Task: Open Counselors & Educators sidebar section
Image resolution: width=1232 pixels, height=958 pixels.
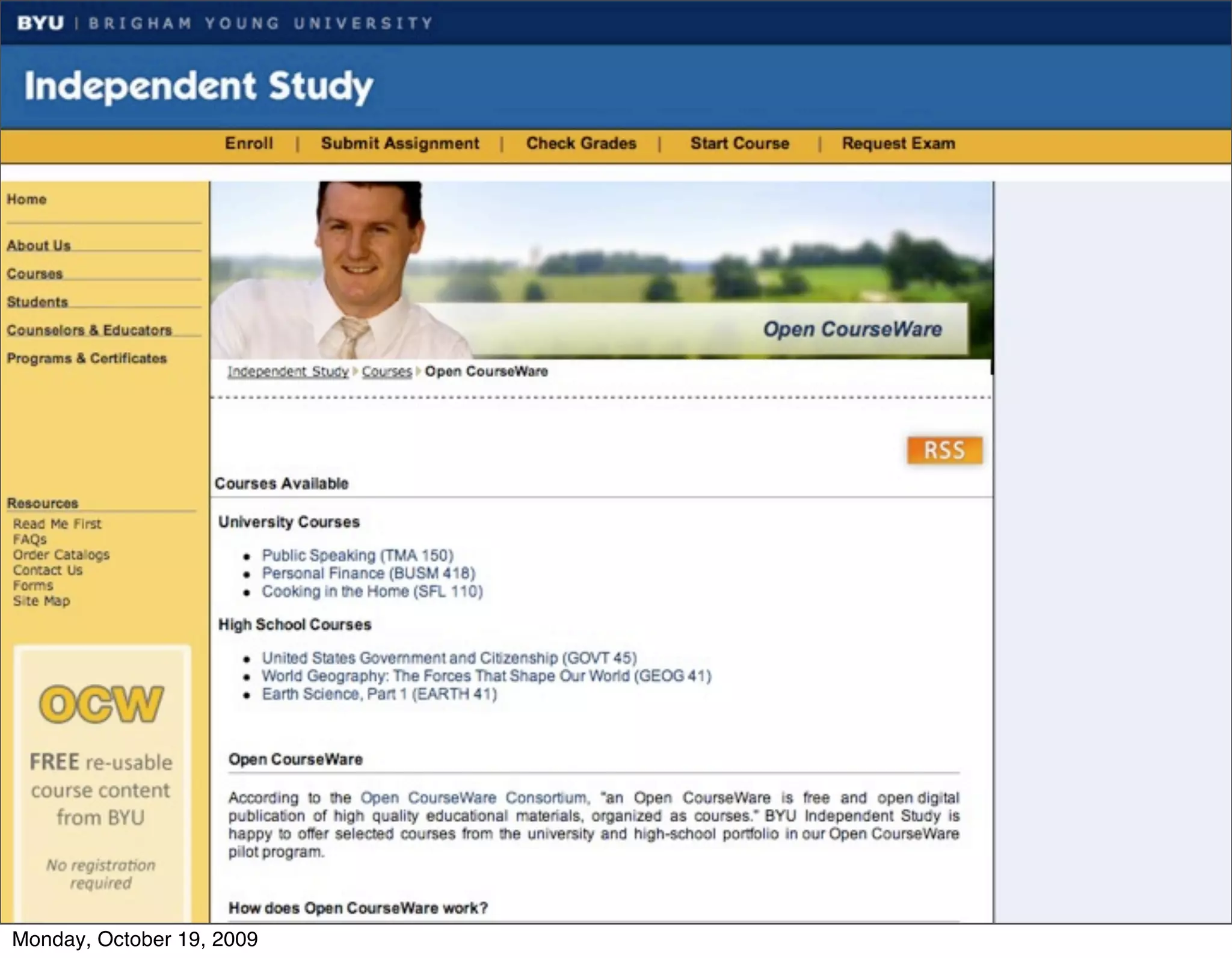Action: (x=89, y=330)
